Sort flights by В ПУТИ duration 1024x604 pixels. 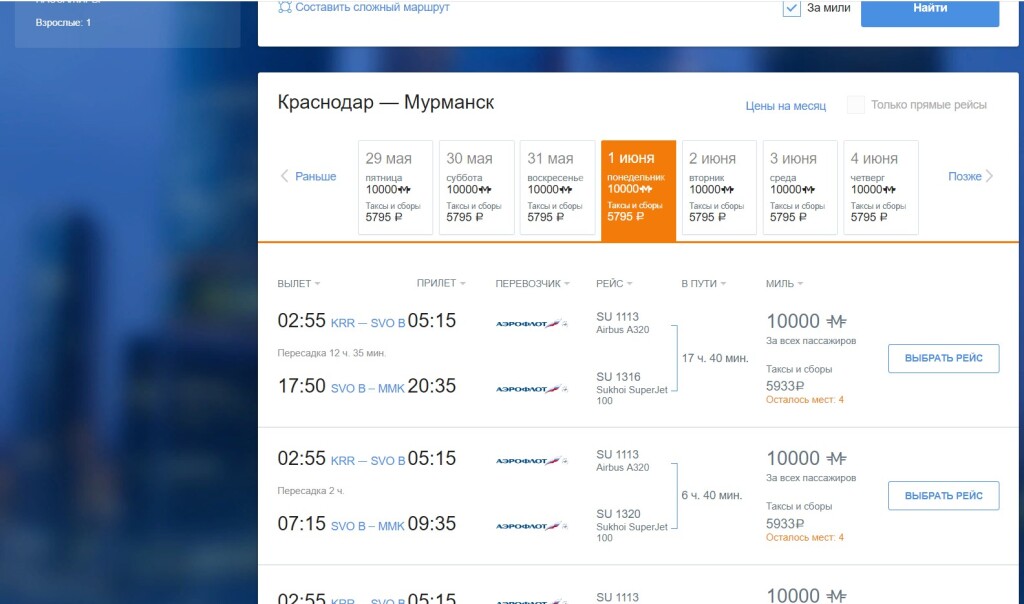(x=703, y=283)
